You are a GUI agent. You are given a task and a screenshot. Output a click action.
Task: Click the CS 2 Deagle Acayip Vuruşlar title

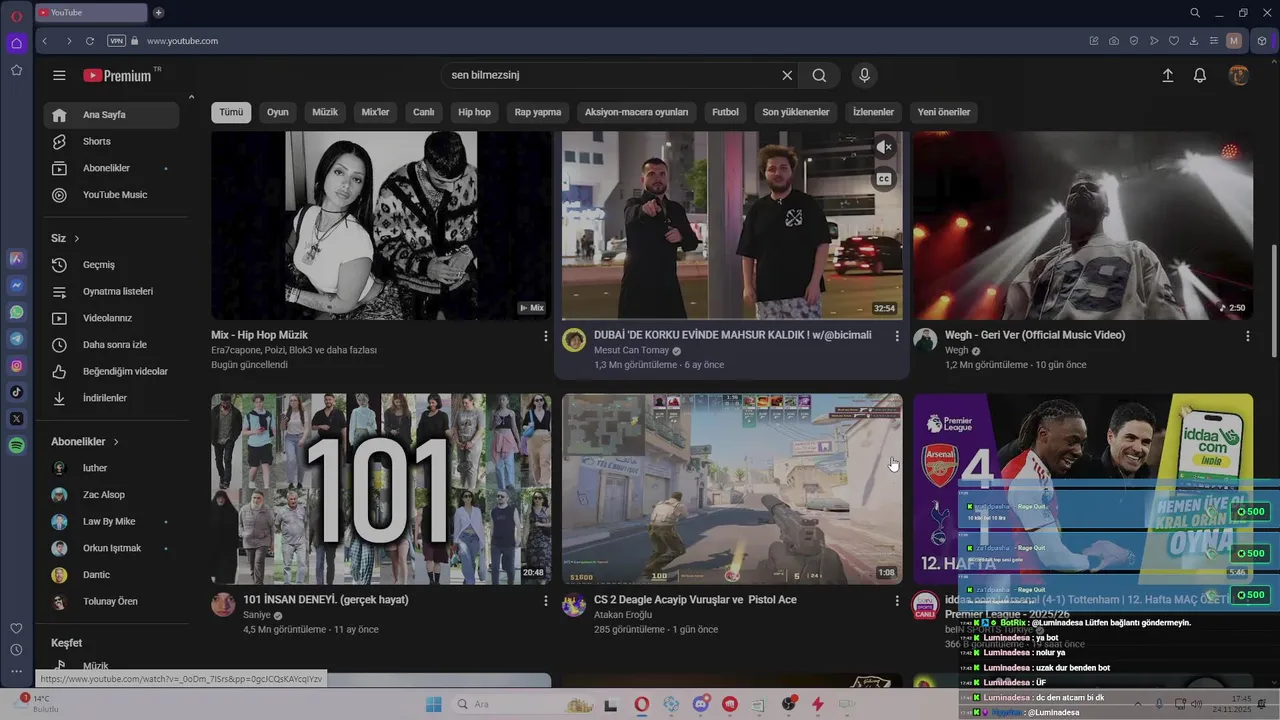tap(695, 600)
